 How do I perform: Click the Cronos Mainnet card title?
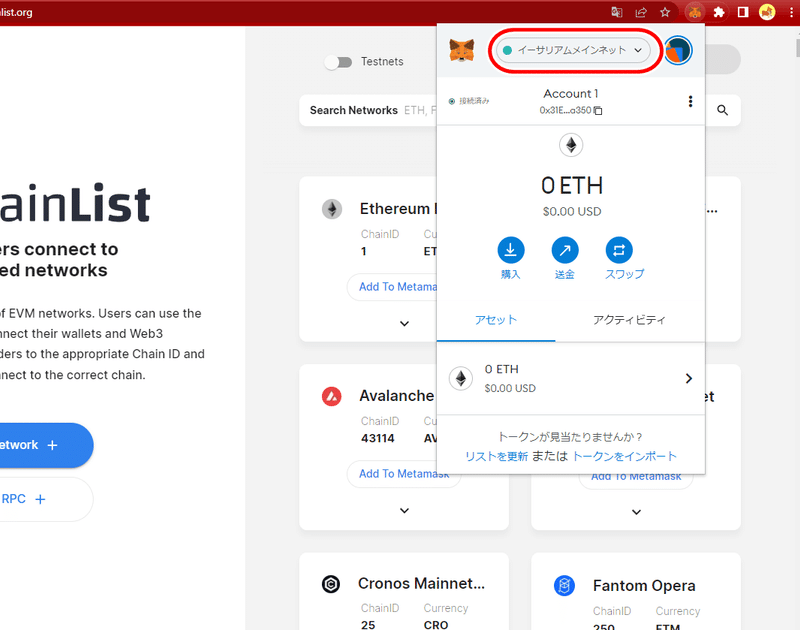pyautogui.click(x=421, y=583)
